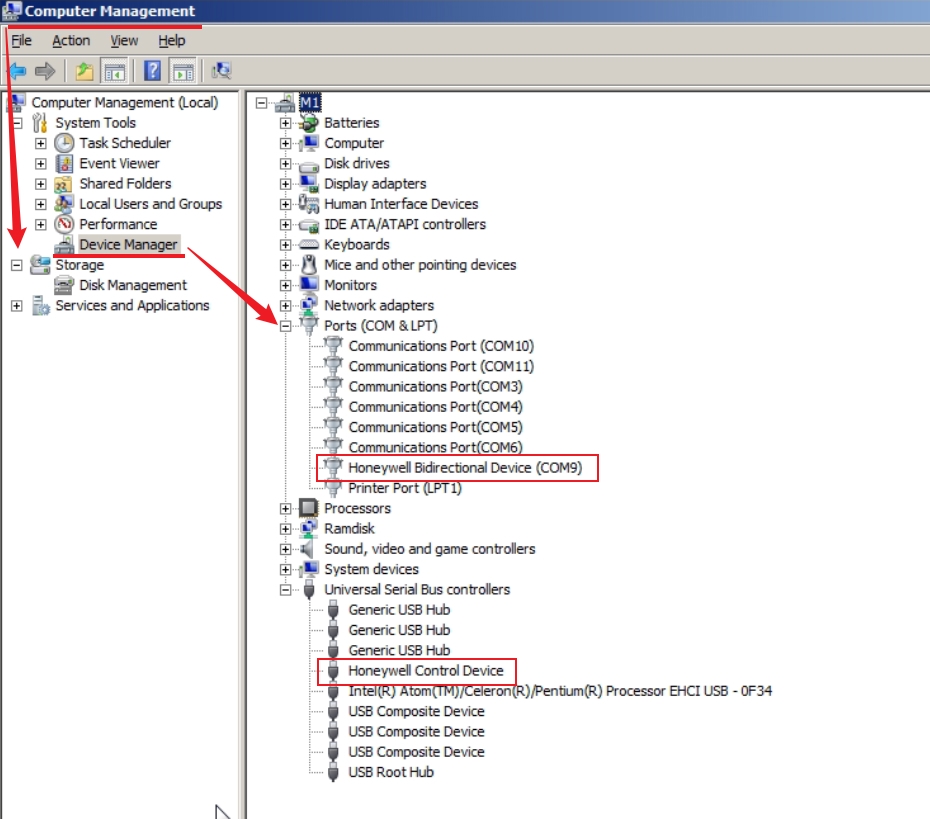Image resolution: width=930 pixels, height=819 pixels.
Task: Collapse the Storage node
Action: coord(17,265)
